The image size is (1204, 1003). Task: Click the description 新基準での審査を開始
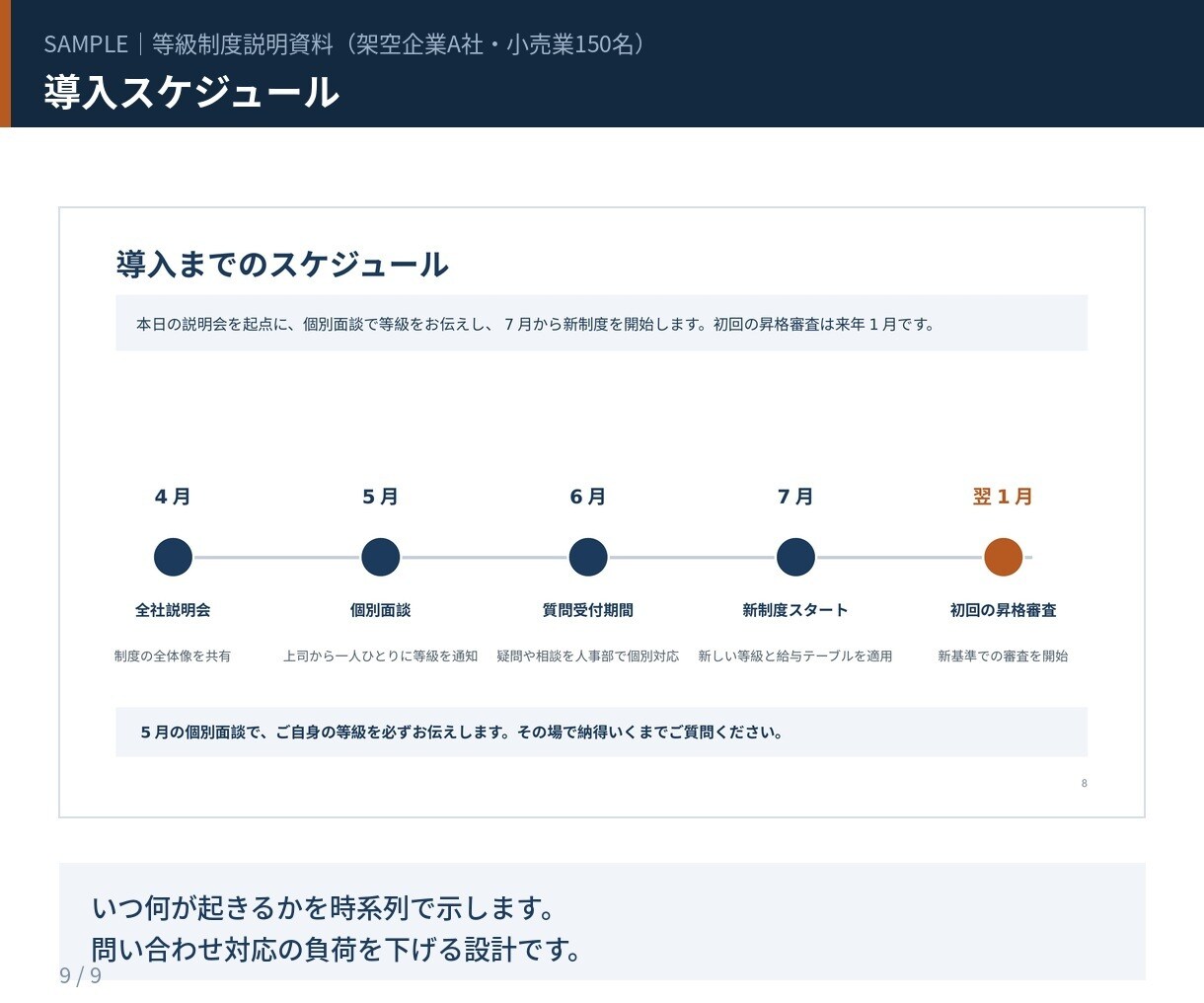1003,656
